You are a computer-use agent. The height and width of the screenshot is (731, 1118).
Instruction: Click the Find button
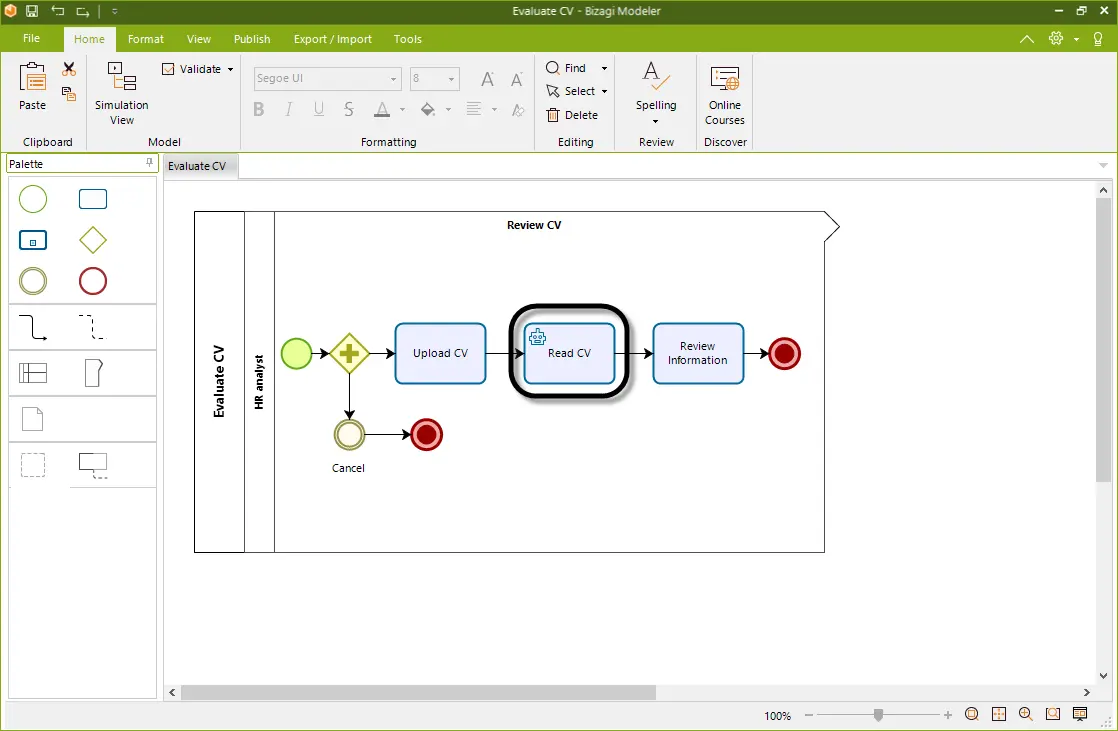[567, 68]
